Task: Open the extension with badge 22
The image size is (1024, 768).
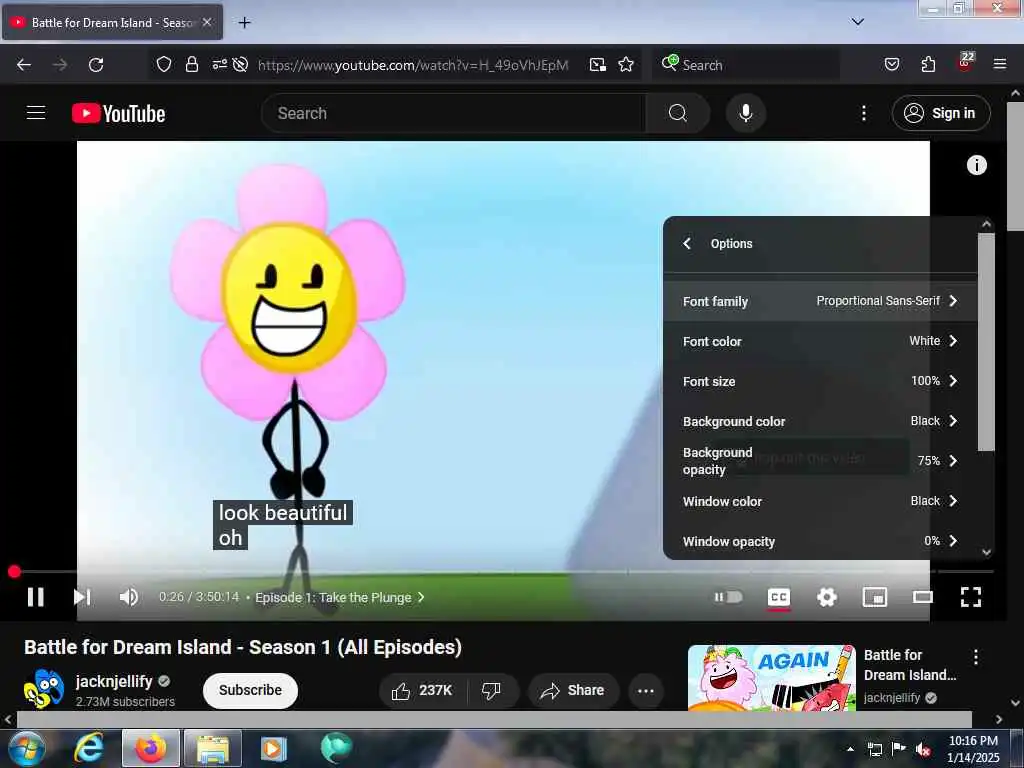Action: click(965, 61)
